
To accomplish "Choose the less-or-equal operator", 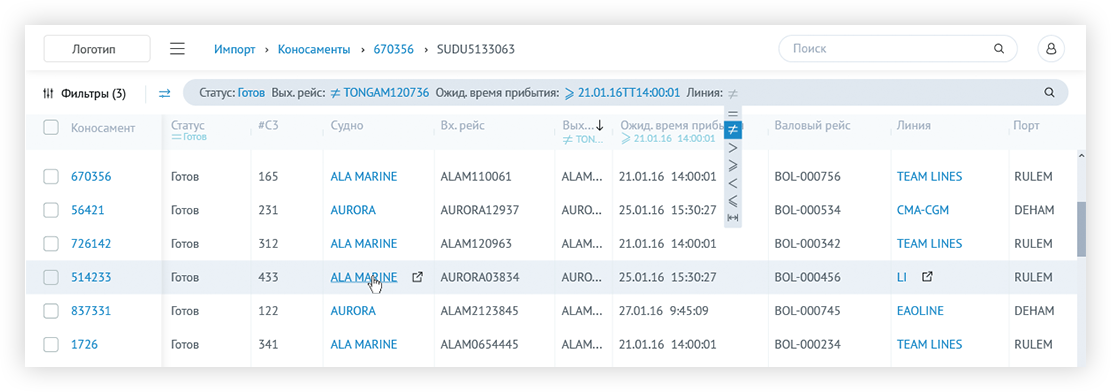I will (733, 200).
